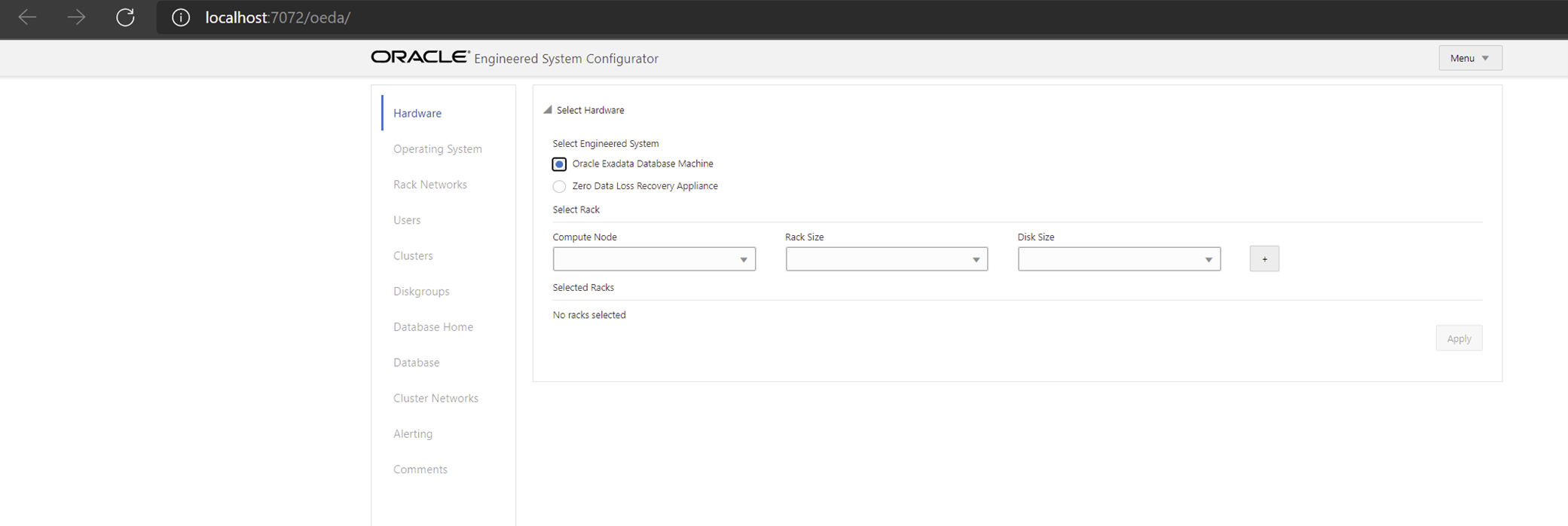Click the Apply button

point(1459,338)
